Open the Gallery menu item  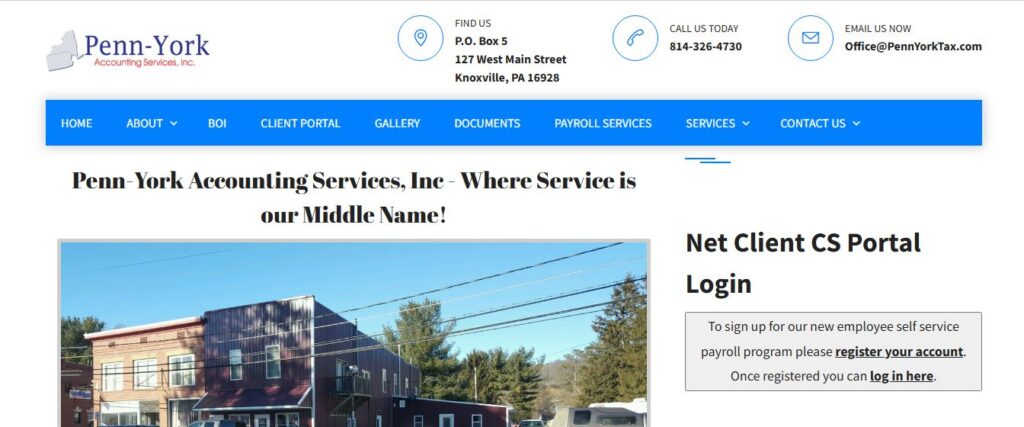tap(397, 123)
